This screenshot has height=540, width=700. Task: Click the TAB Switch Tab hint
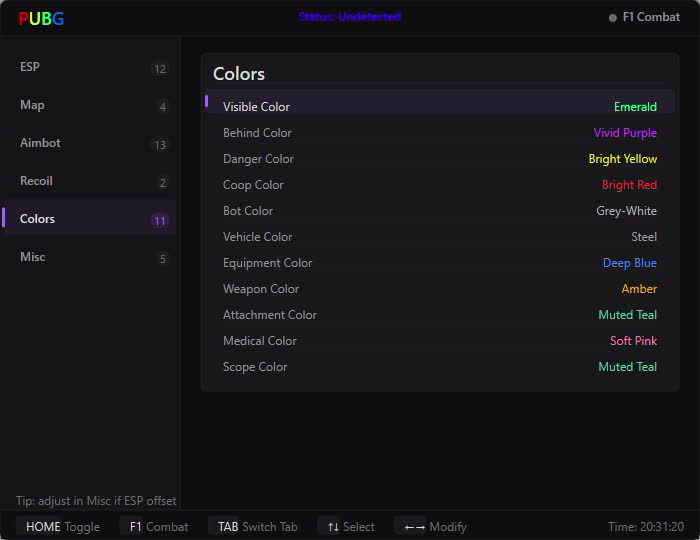(258, 527)
